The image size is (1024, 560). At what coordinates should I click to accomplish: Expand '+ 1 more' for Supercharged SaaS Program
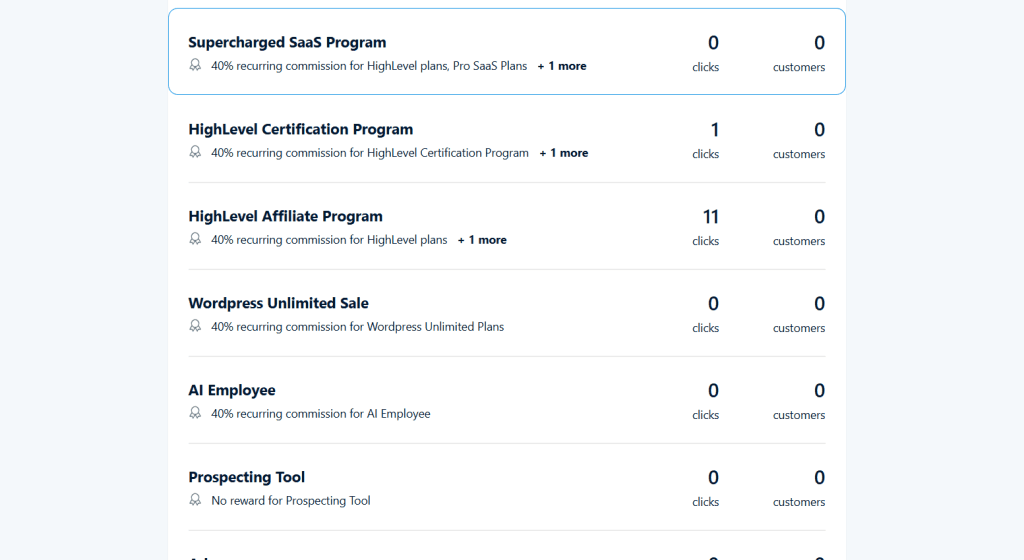pos(562,66)
